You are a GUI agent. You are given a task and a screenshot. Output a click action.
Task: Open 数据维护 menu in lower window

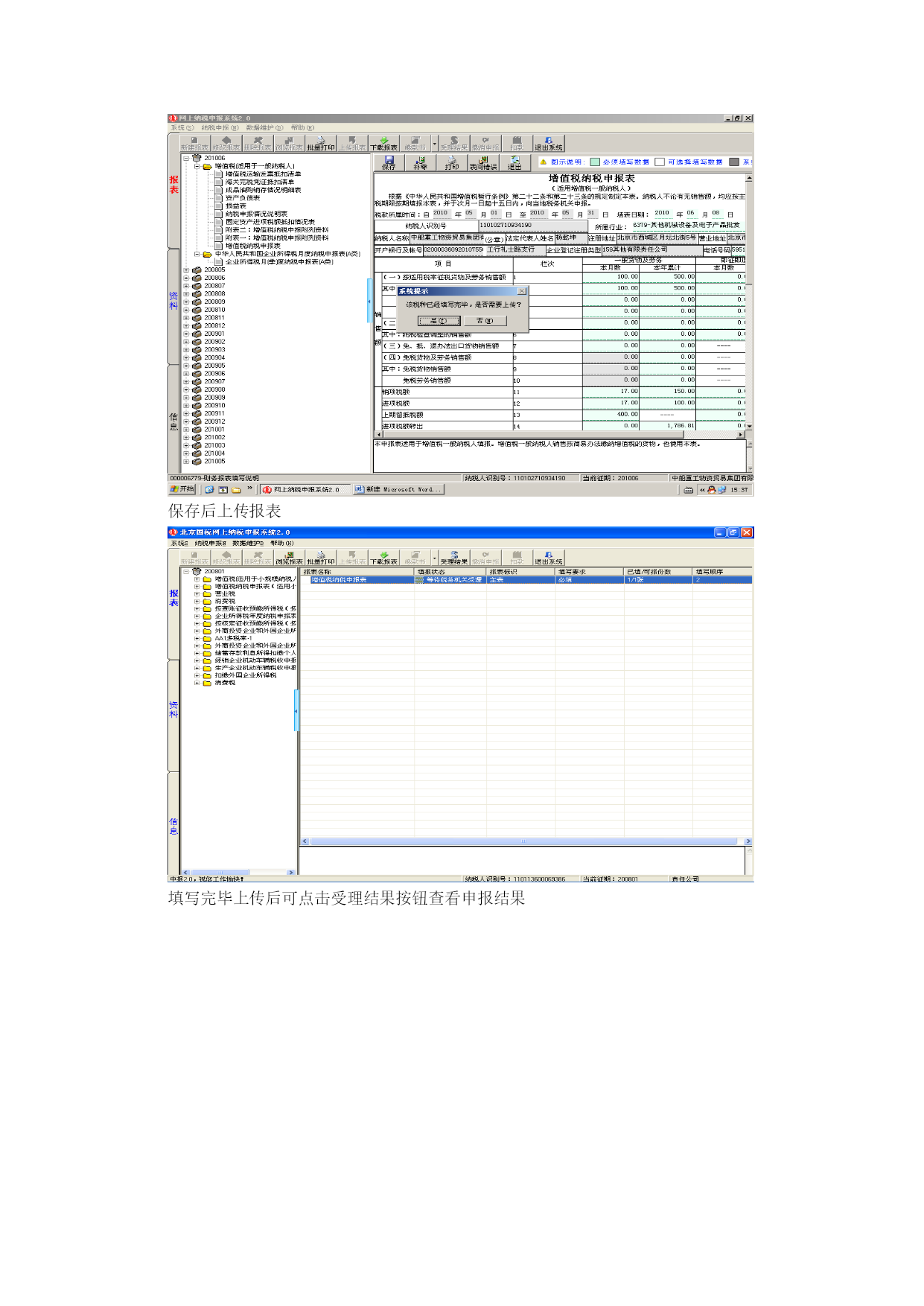click(x=248, y=544)
